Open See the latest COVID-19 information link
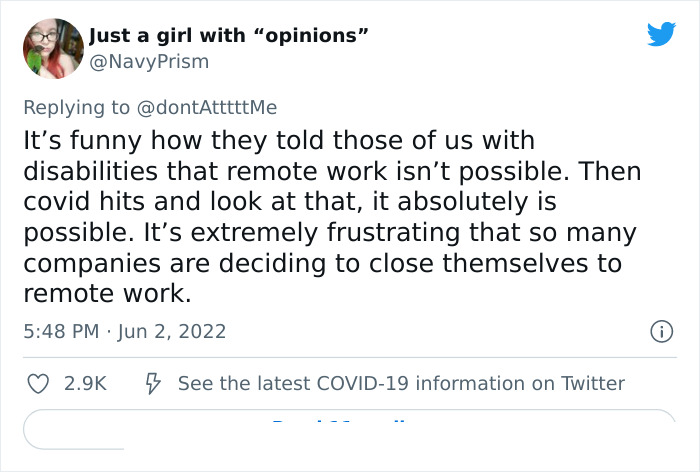The width and height of the screenshot is (700, 472). point(401,383)
